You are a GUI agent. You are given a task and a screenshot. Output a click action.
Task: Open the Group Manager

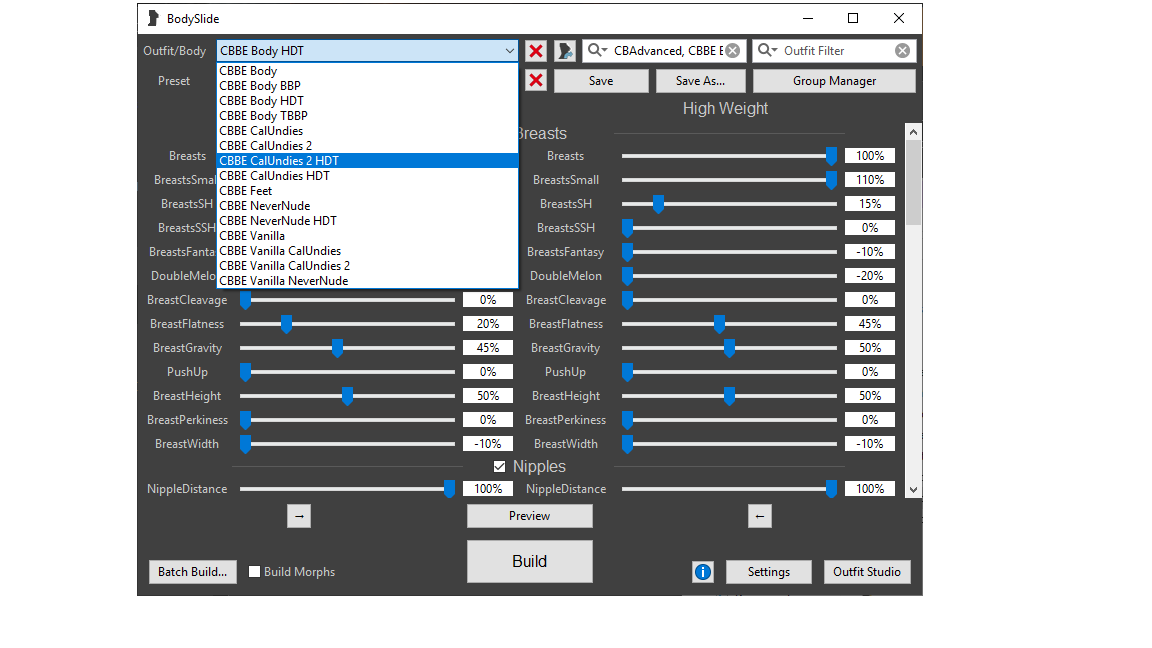pyautogui.click(x=834, y=81)
